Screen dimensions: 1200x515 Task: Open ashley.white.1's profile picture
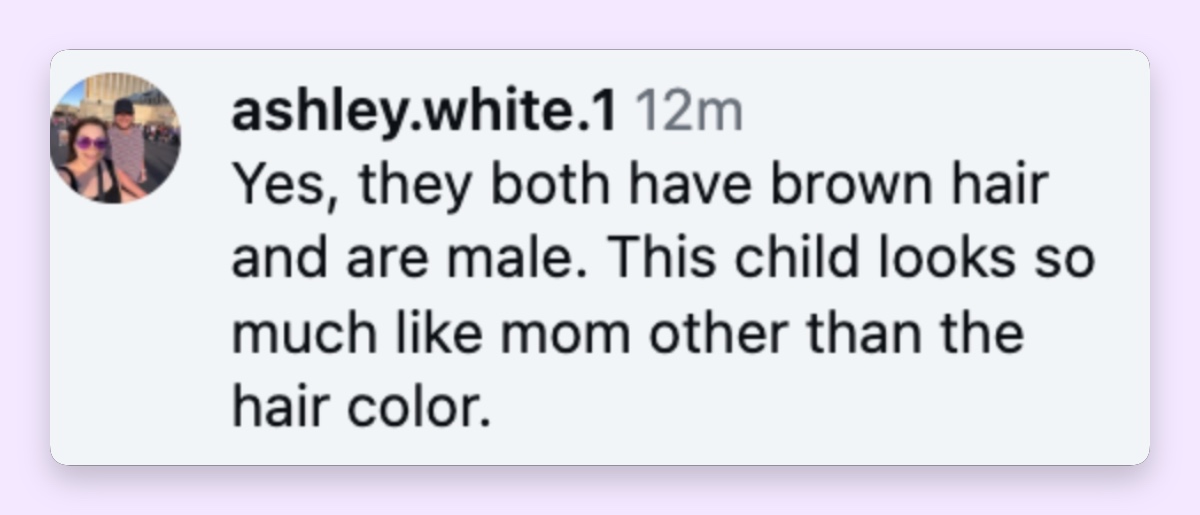click(x=115, y=138)
